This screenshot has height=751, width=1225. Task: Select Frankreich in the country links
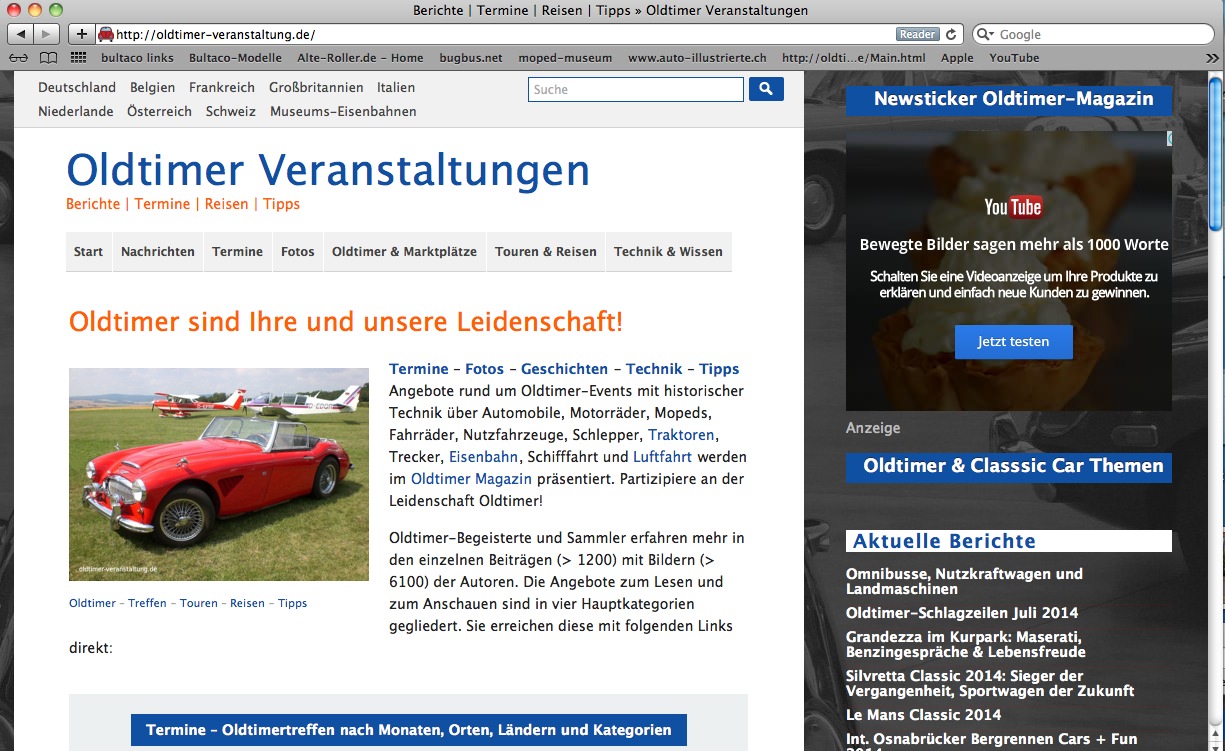222,88
